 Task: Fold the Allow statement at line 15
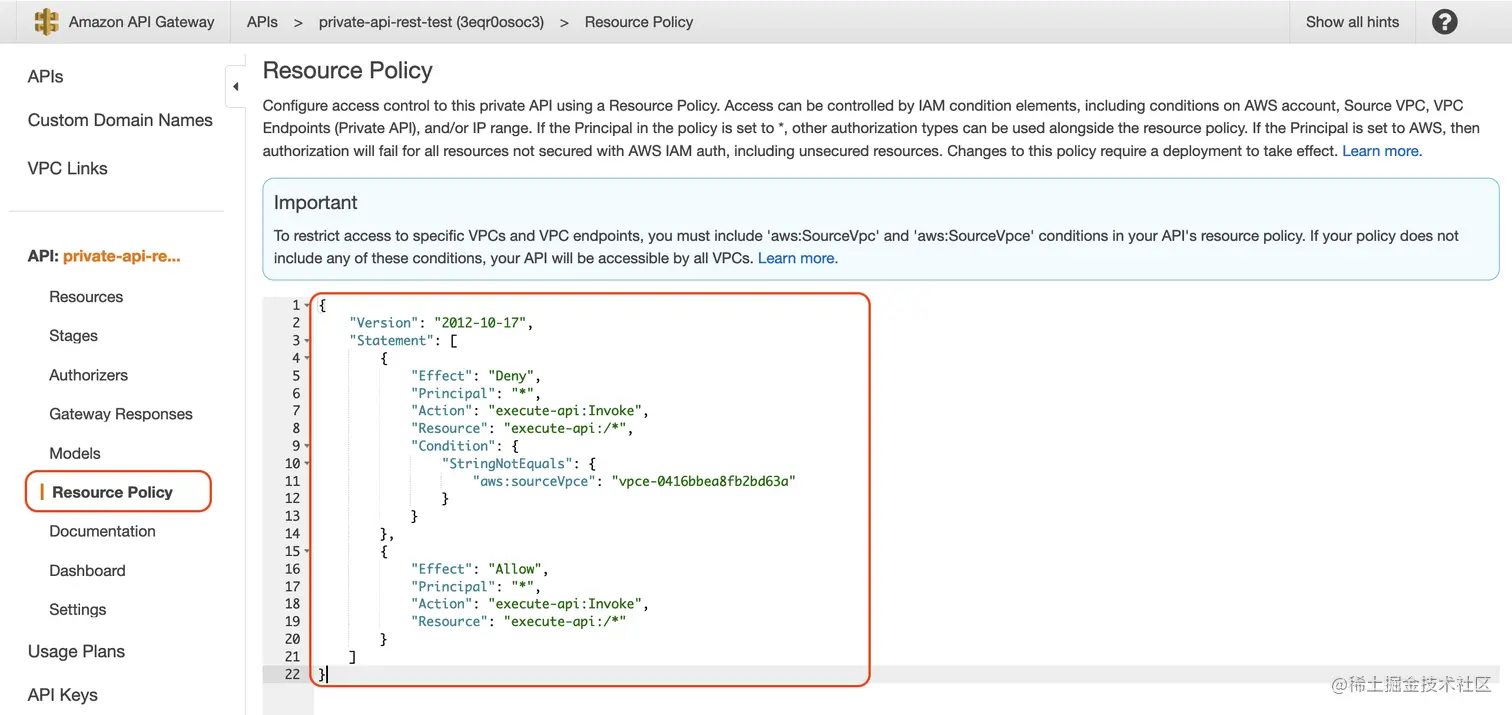point(307,552)
